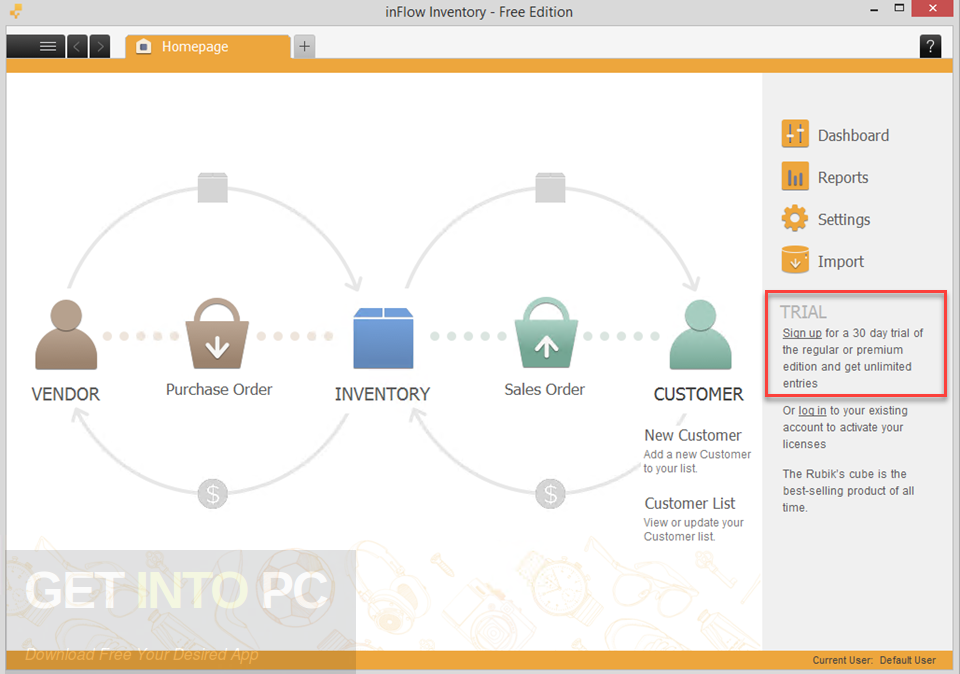The image size is (960, 674).
Task: Click the VENDOR label
Action: (66, 394)
